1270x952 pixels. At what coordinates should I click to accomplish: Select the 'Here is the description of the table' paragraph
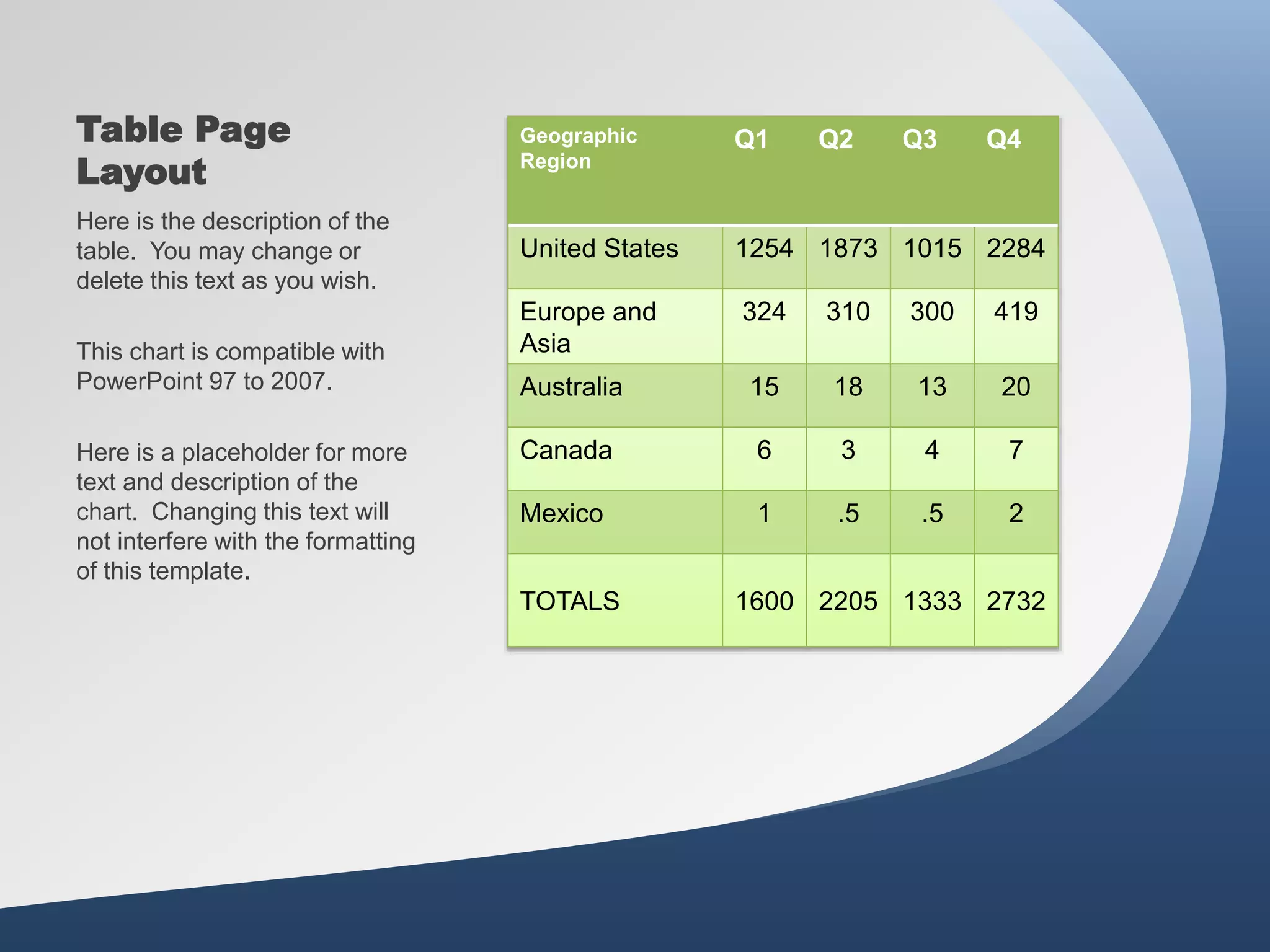233,251
